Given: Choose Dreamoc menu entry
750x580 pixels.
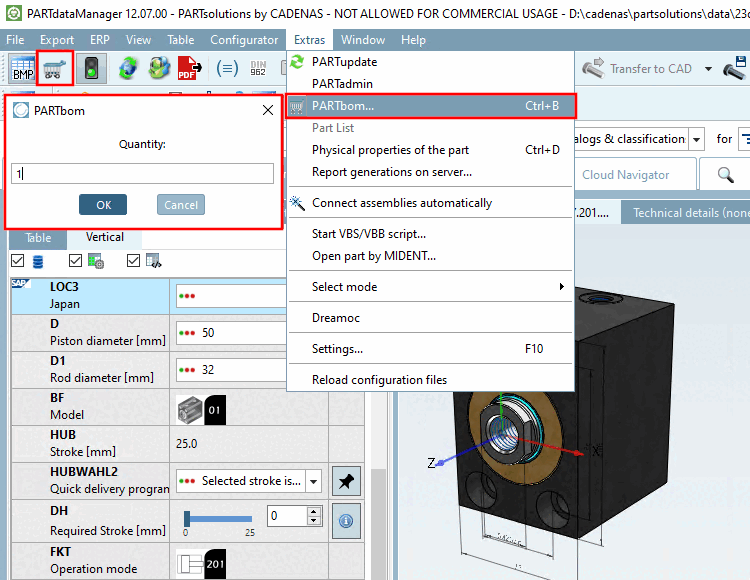Looking at the screenshot, I should click(x=430, y=317).
